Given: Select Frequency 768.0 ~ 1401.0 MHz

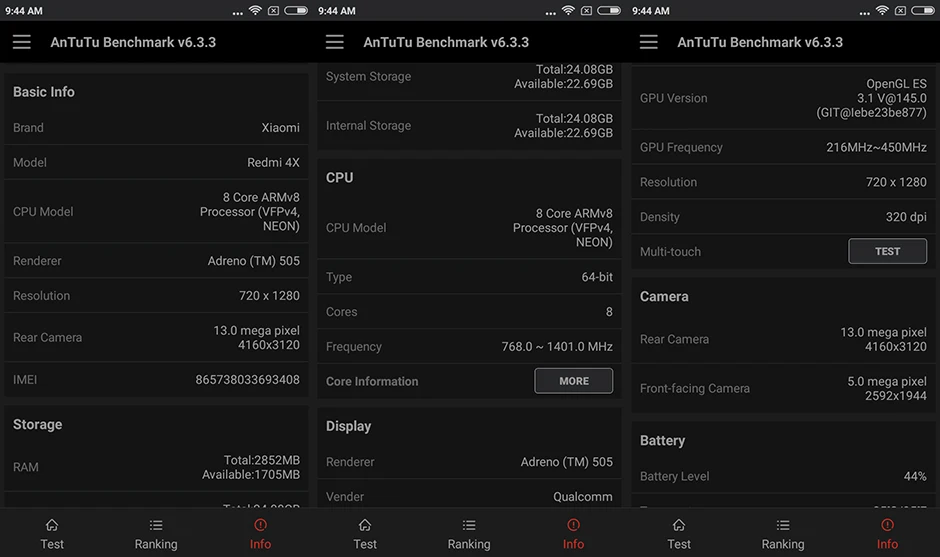Looking at the screenshot, I should [557, 347].
